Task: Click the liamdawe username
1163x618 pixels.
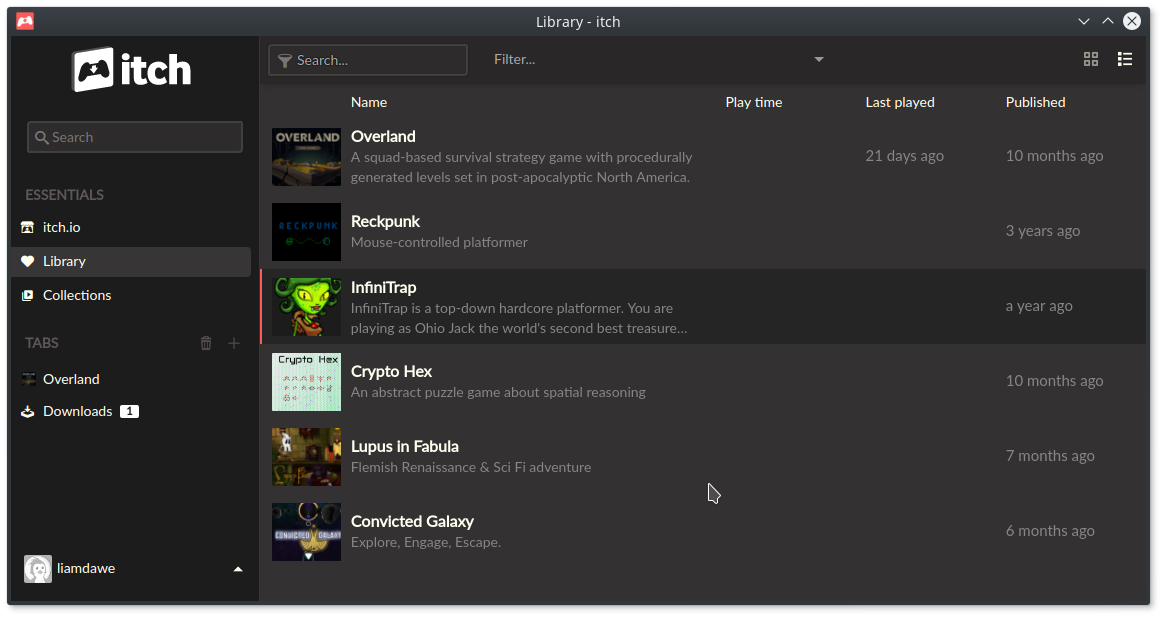Action: 86,569
